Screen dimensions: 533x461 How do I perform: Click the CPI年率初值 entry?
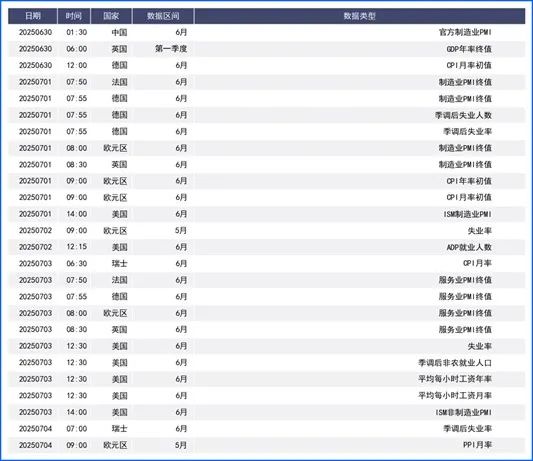tap(469, 181)
